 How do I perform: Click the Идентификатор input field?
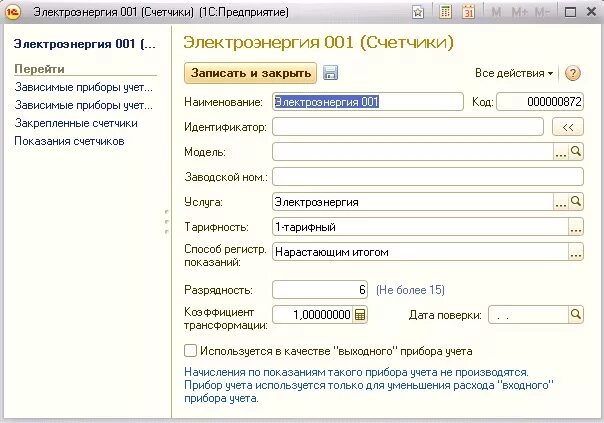click(408, 127)
